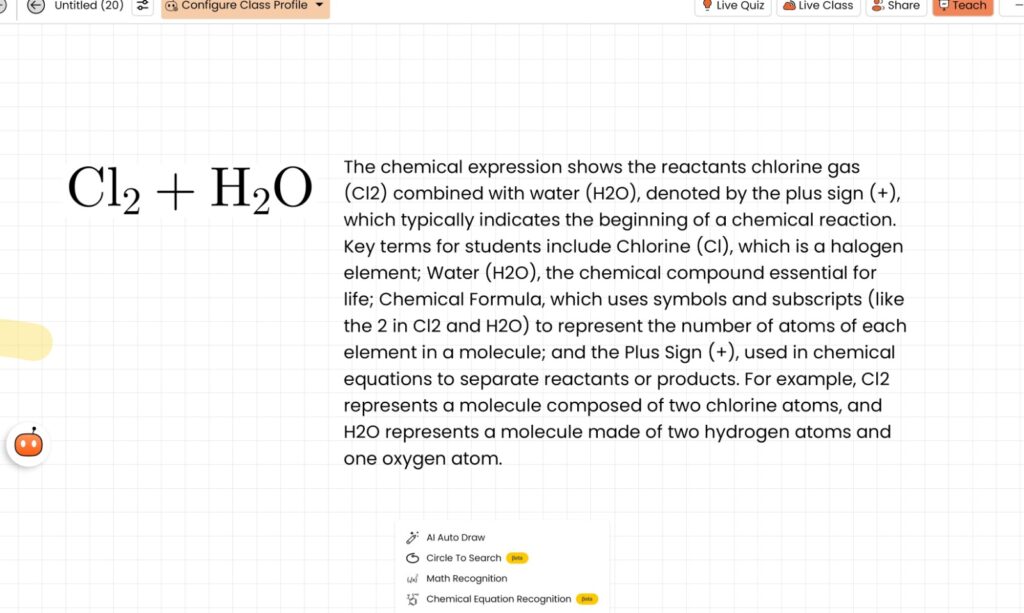The height and width of the screenshot is (613, 1024).
Task: Open the board settings sliders icon
Action: 143,6
